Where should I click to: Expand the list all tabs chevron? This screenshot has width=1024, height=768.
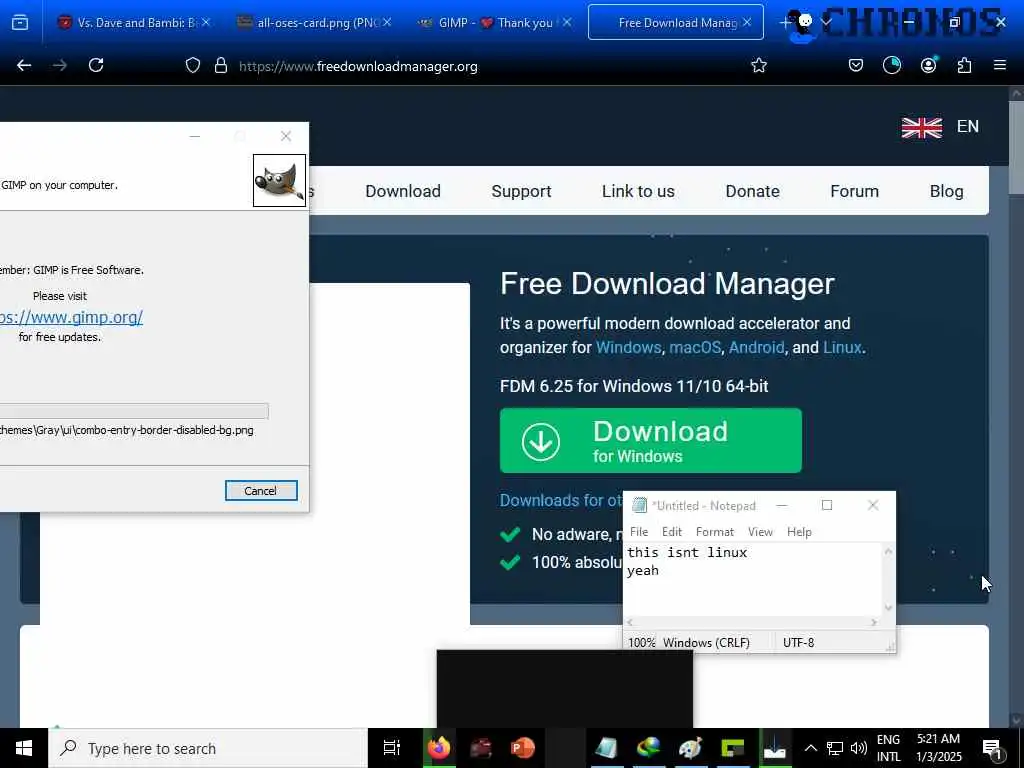click(826, 23)
